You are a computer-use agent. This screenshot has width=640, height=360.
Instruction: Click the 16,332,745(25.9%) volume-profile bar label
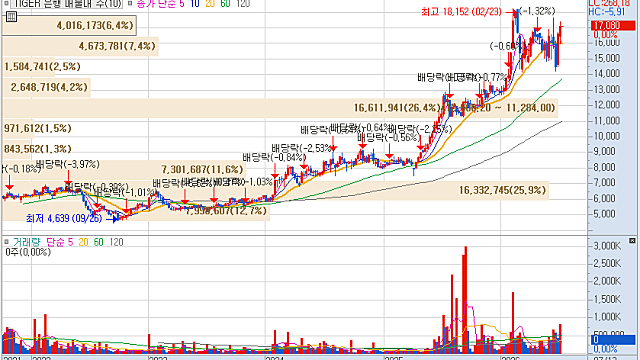coord(502,190)
